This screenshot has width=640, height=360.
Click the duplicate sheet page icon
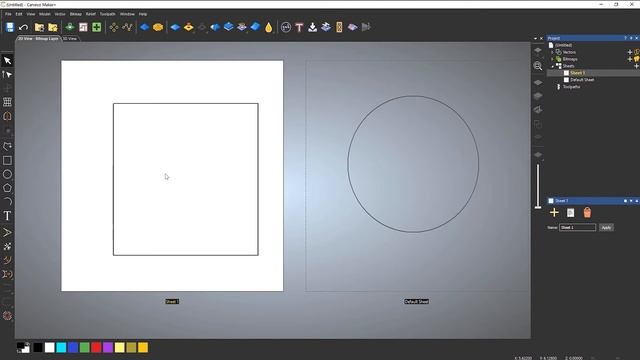tap(571, 213)
